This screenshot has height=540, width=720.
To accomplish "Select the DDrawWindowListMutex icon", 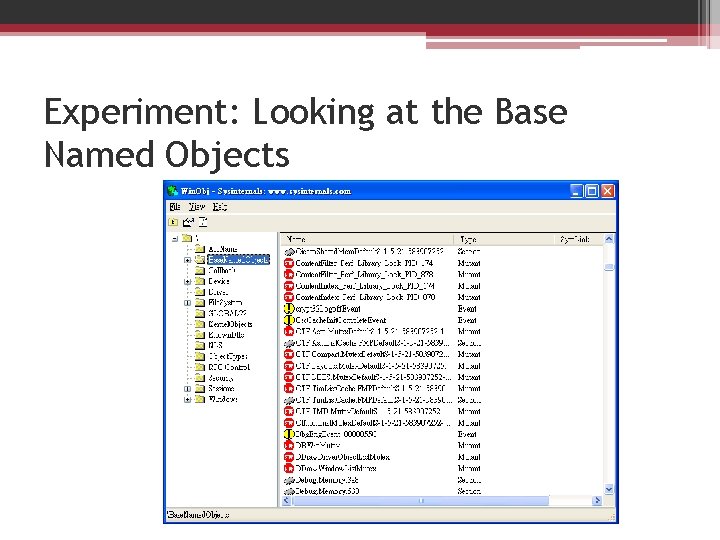I will point(289,468).
